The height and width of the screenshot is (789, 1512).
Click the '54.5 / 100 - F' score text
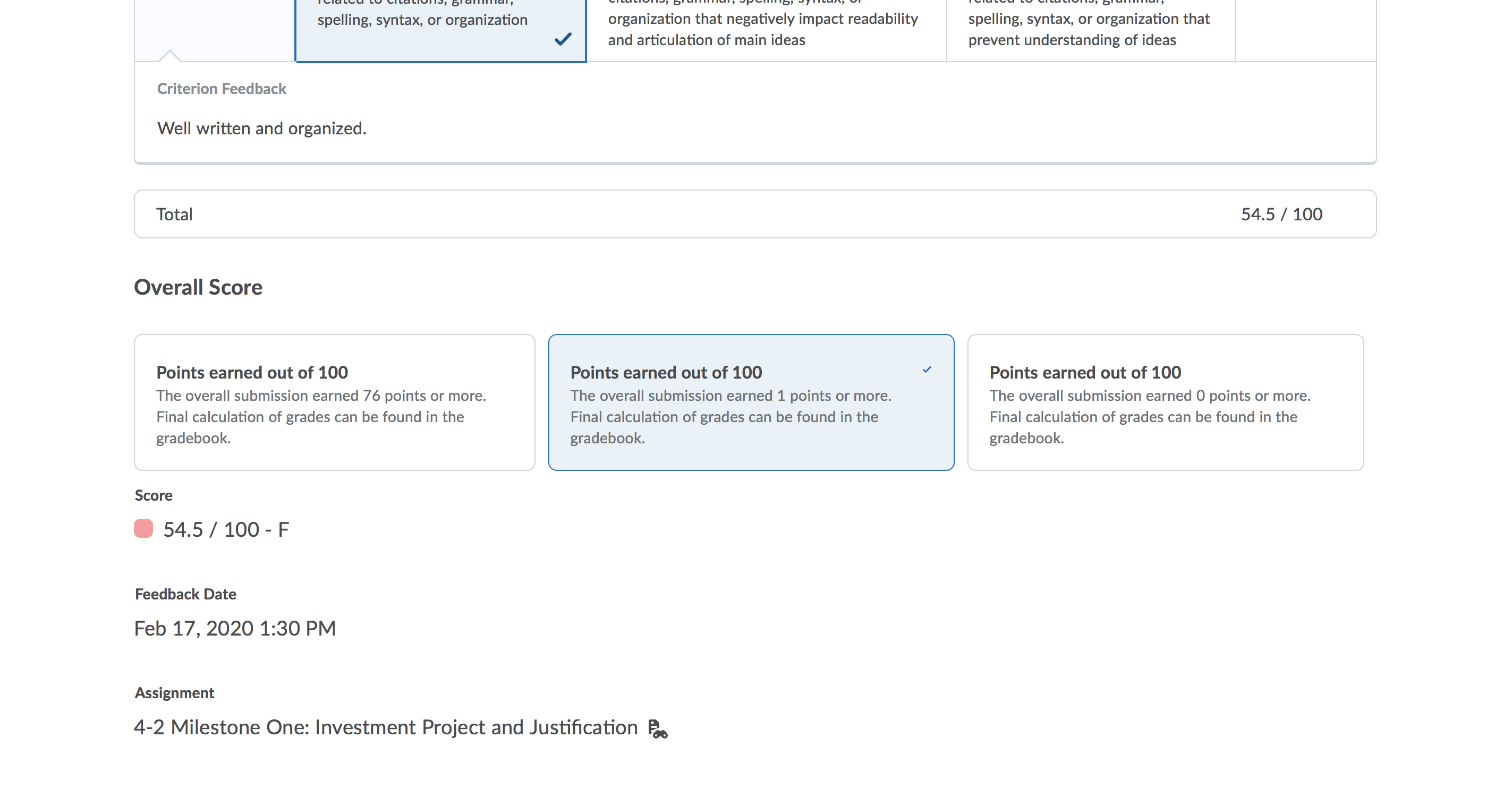click(226, 530)
